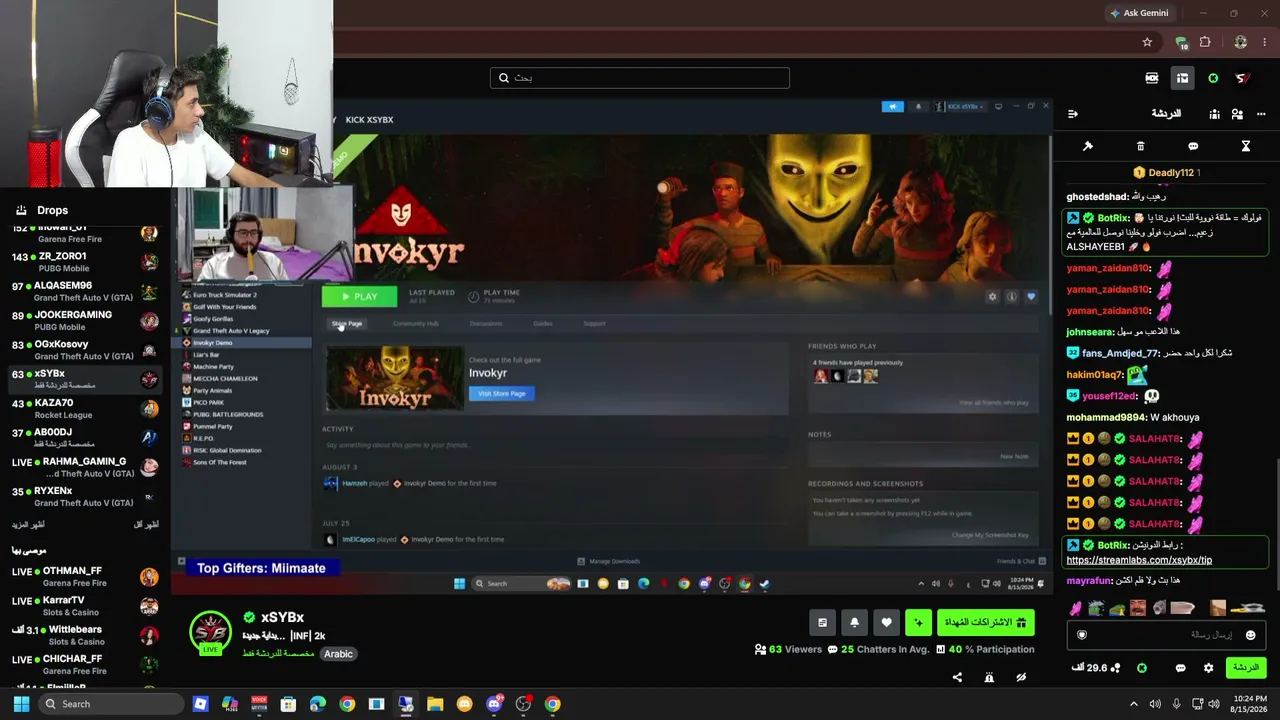Image resolution: width=1280 pixels, height=720 pixels.
Task: Click the notification bell under the stream
Action: (854, 622)
